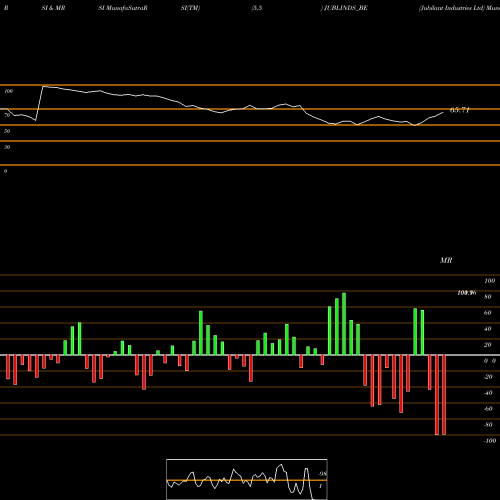500x500 pixels.
Task: Click the '-80' label on MR axis
Action: pyautogui.click(x=488, y=425)
